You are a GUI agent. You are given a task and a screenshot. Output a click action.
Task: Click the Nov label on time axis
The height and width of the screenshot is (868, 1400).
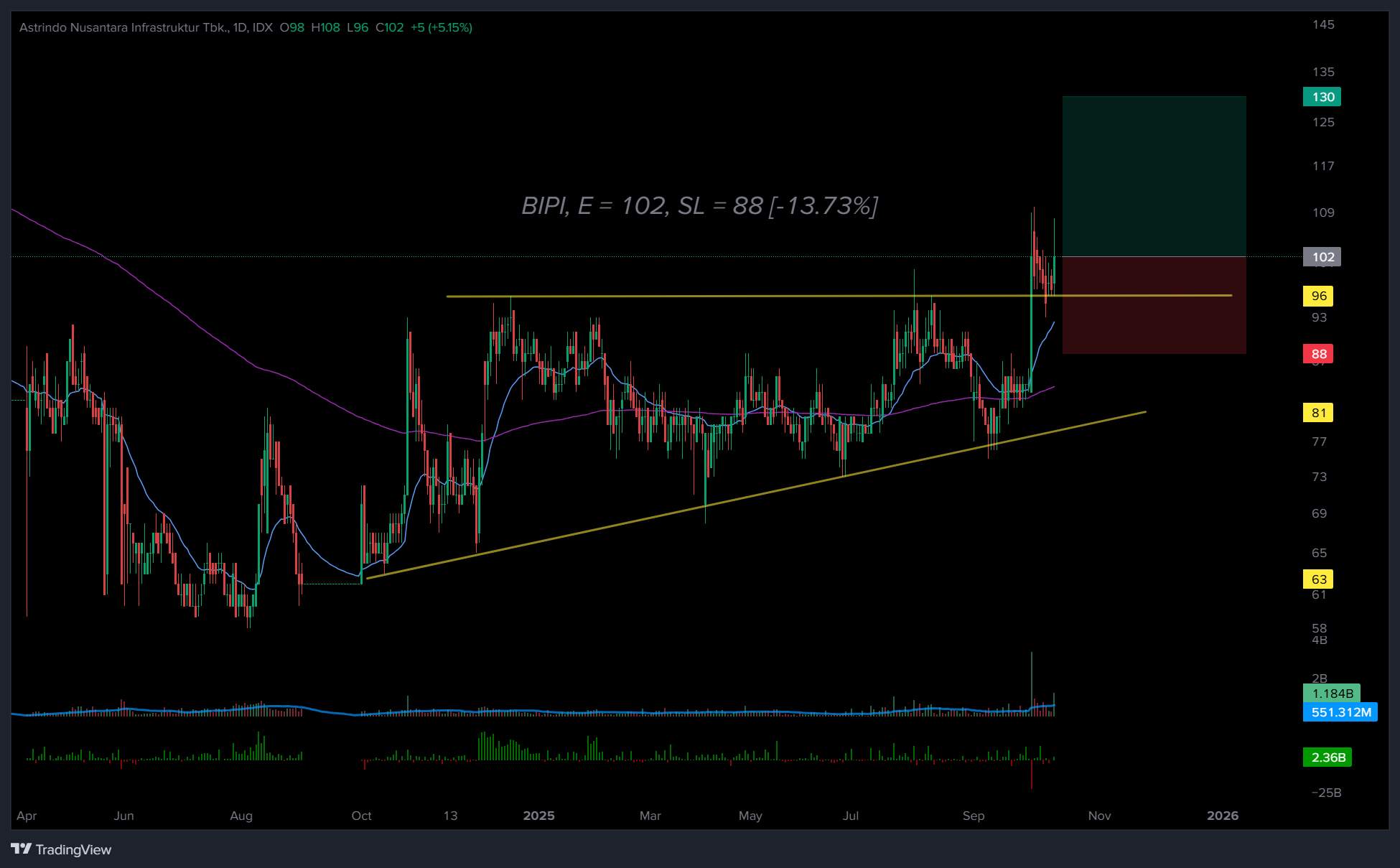[1099, 816]
